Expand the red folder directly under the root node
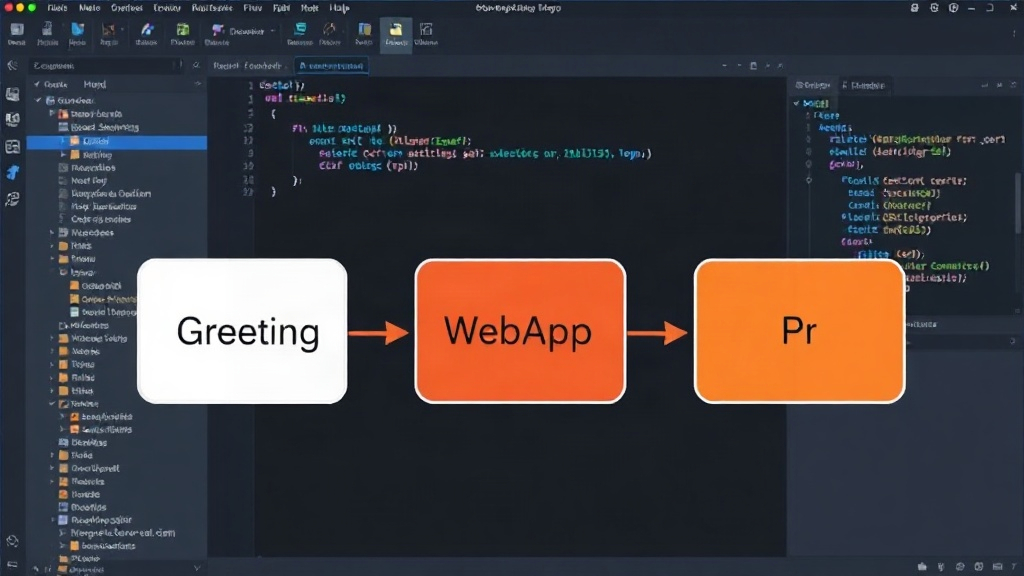This screenshot has height=576, width=1024. tap(52, 114)
